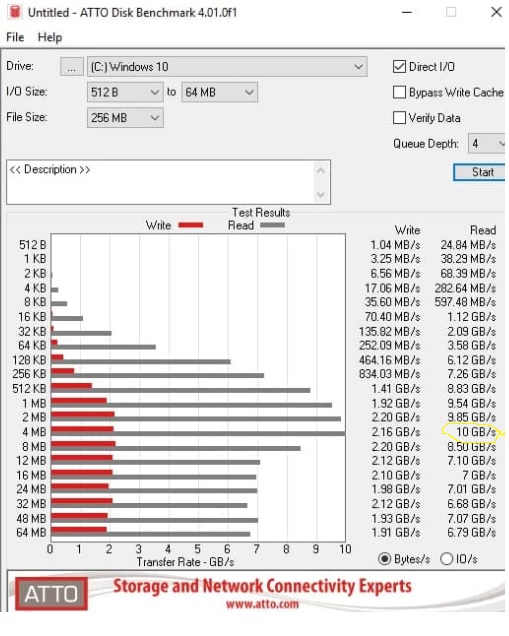This screenshot has height=636, width=509.
Task: Open the Drive selection dropdown
Action: point(227,67)
